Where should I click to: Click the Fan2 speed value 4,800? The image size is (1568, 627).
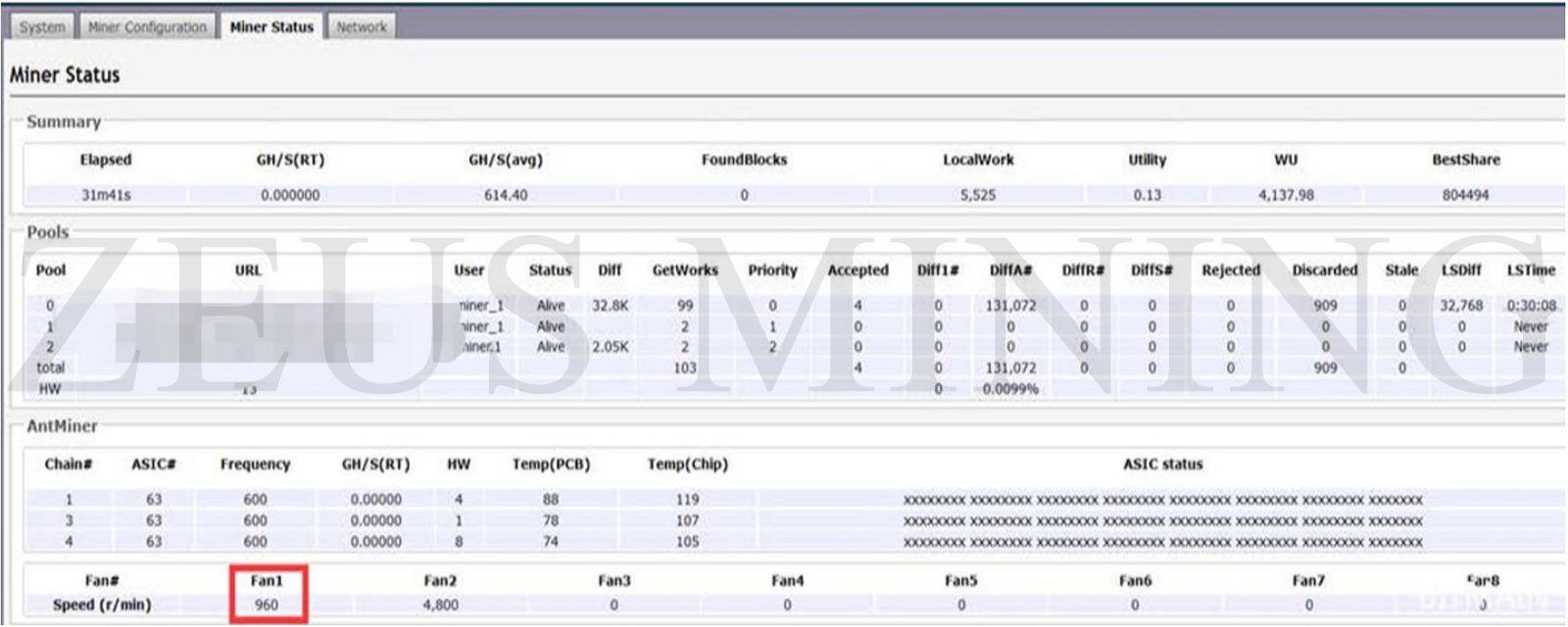(440, 605)
